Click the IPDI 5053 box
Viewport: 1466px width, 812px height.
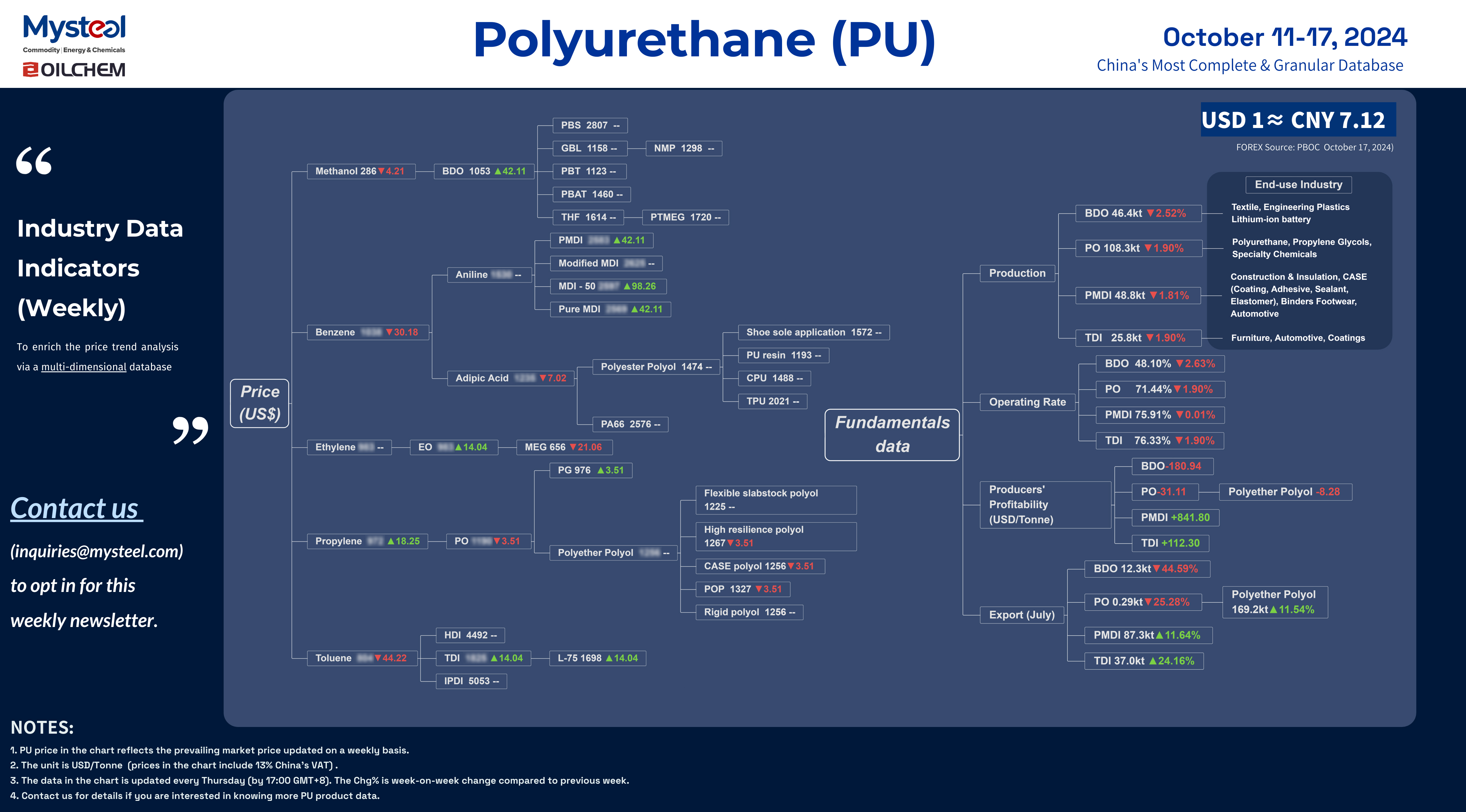(471, 682)
